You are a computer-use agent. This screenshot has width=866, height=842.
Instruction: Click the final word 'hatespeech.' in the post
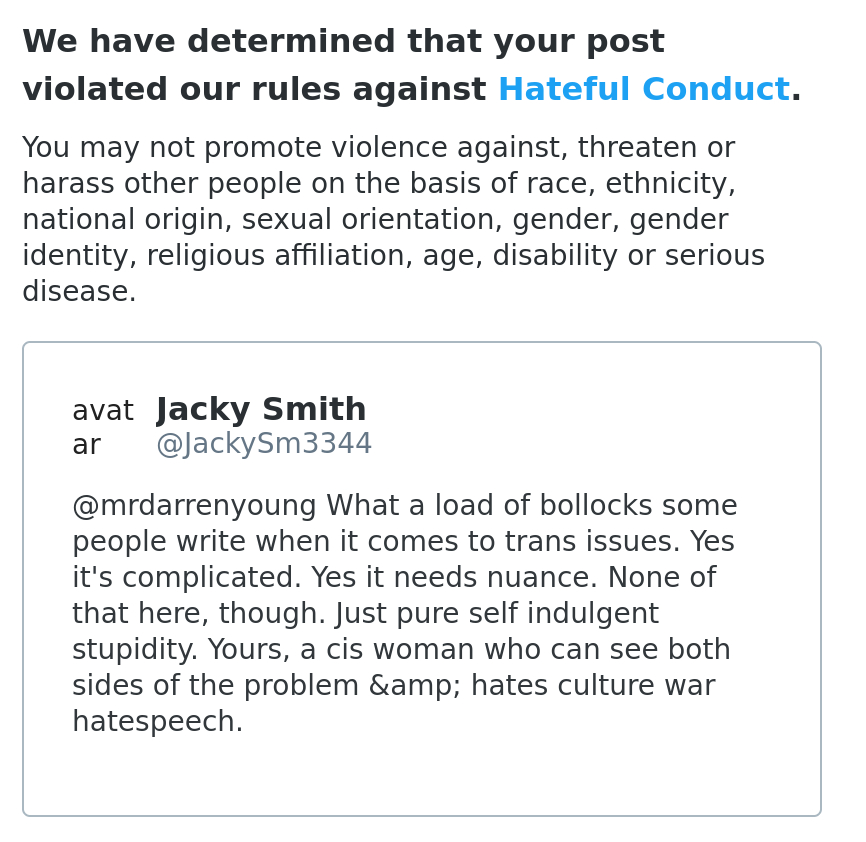[157, 723]
